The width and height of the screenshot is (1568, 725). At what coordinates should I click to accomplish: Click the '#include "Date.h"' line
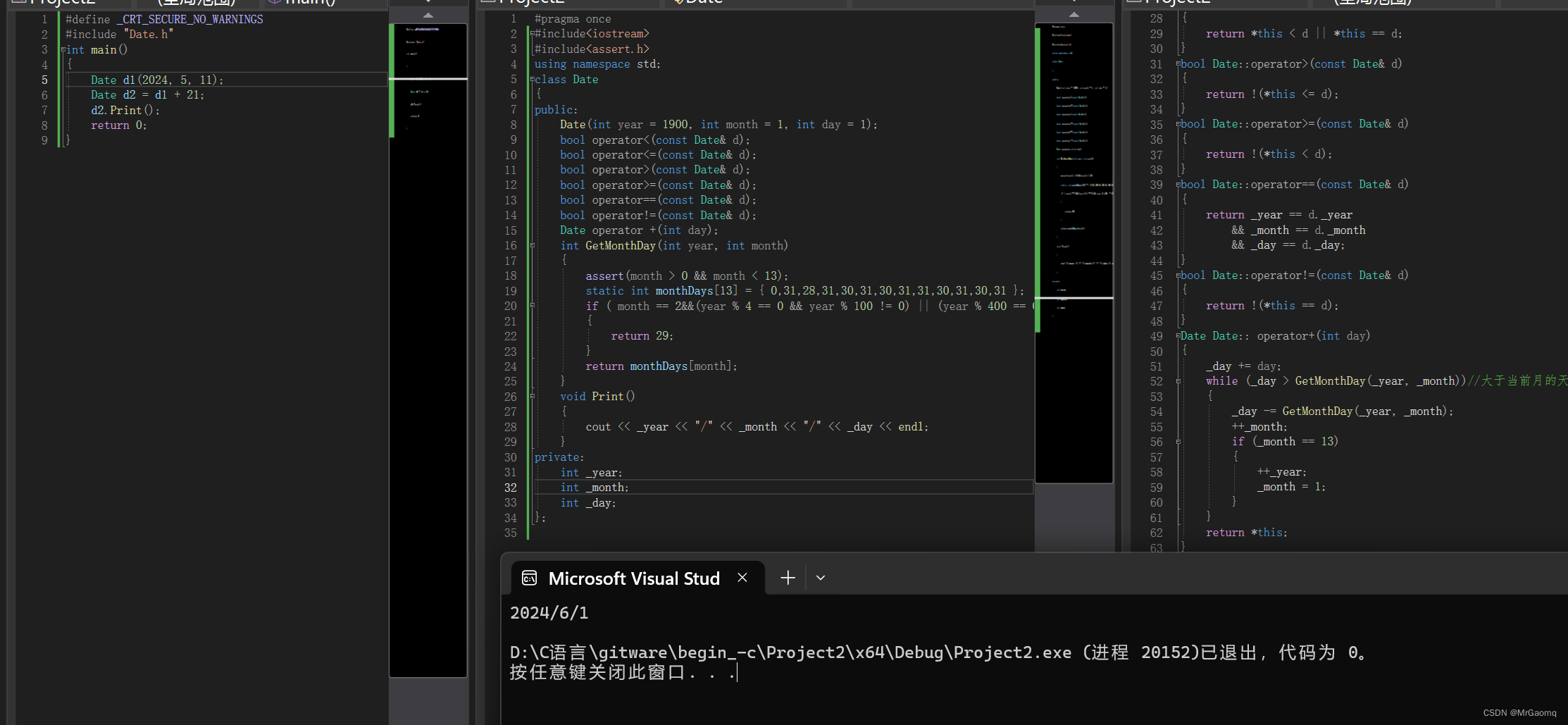pyautogui.click(x=120, y=35)
